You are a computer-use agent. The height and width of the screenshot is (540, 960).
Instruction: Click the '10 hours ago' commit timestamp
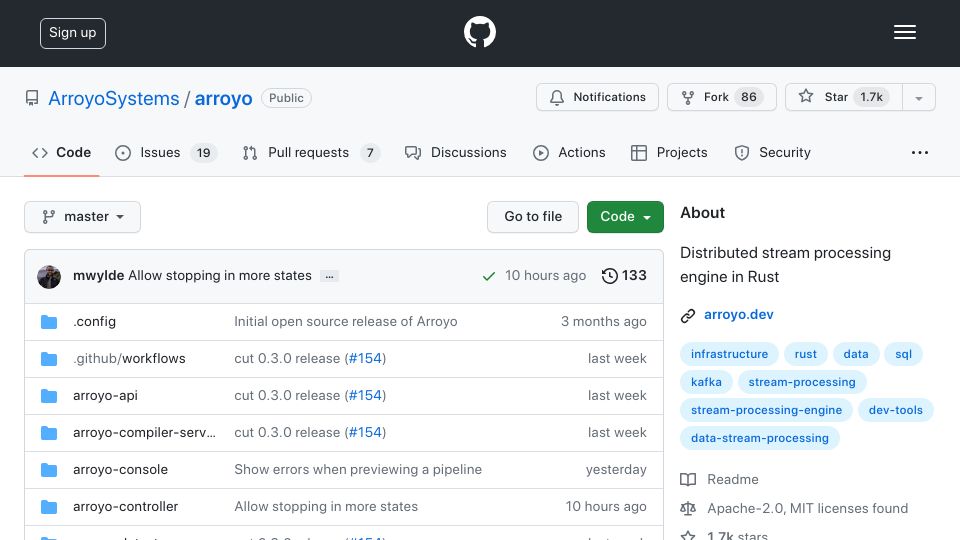click(545, 276)
